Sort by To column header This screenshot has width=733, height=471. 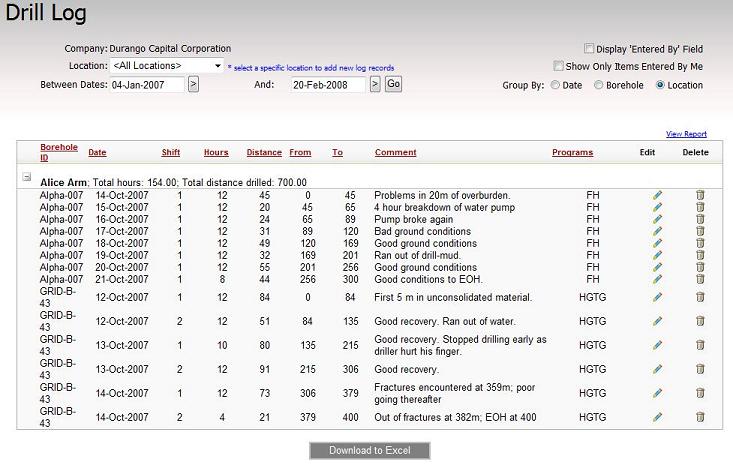338,152
